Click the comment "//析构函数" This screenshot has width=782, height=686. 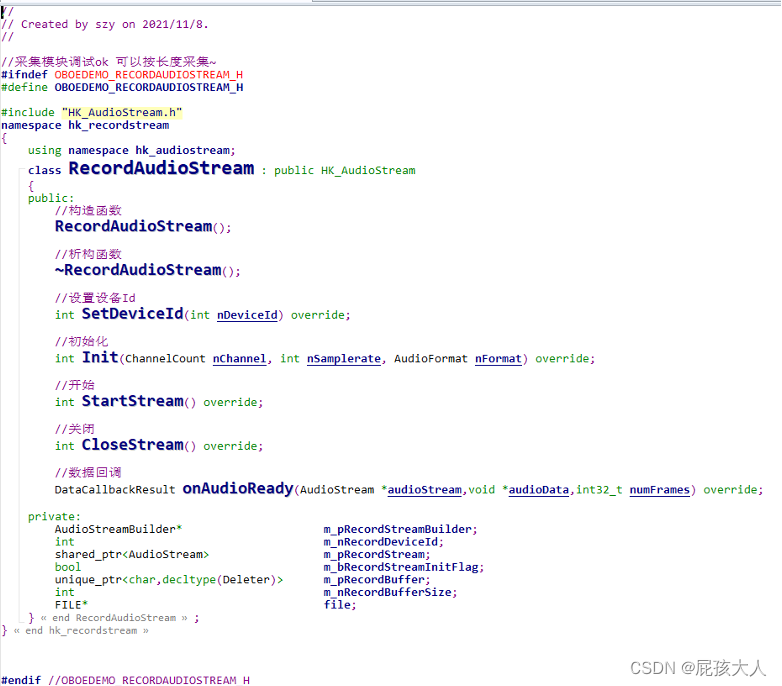pyautogui.click(x=88, y=254)
